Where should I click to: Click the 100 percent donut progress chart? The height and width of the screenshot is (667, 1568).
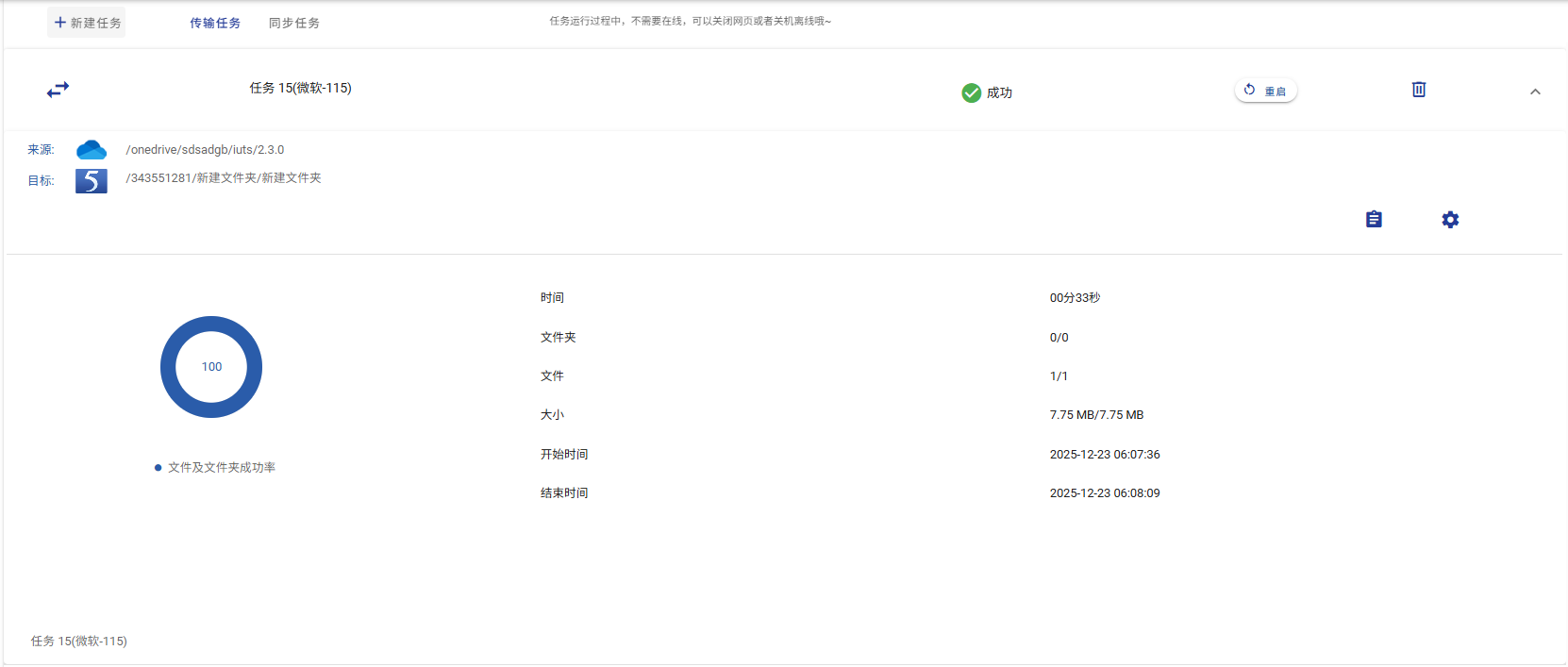click(x=211, y=367)
